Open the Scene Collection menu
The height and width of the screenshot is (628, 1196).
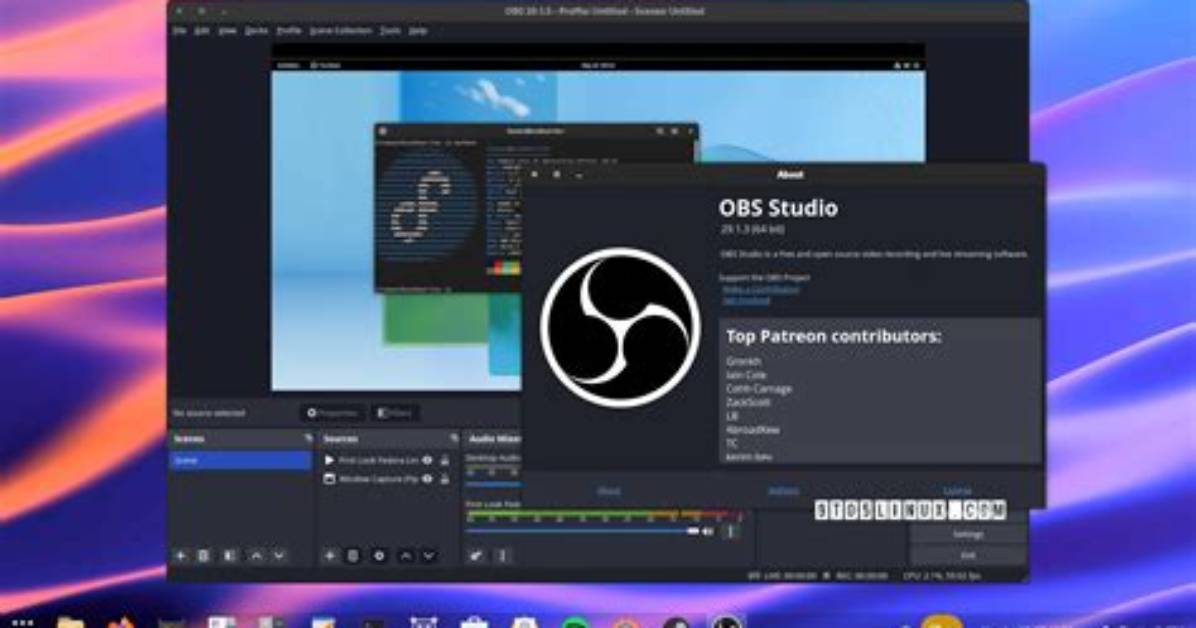341,31
